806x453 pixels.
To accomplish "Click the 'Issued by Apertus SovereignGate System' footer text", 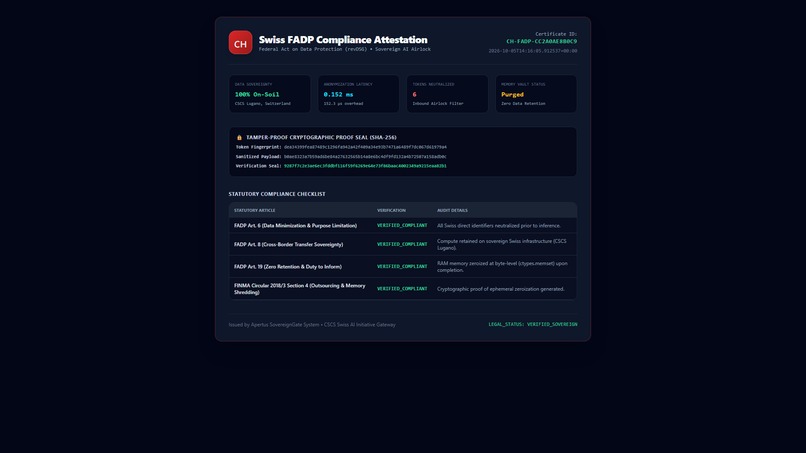I will [x=312, y=324].
